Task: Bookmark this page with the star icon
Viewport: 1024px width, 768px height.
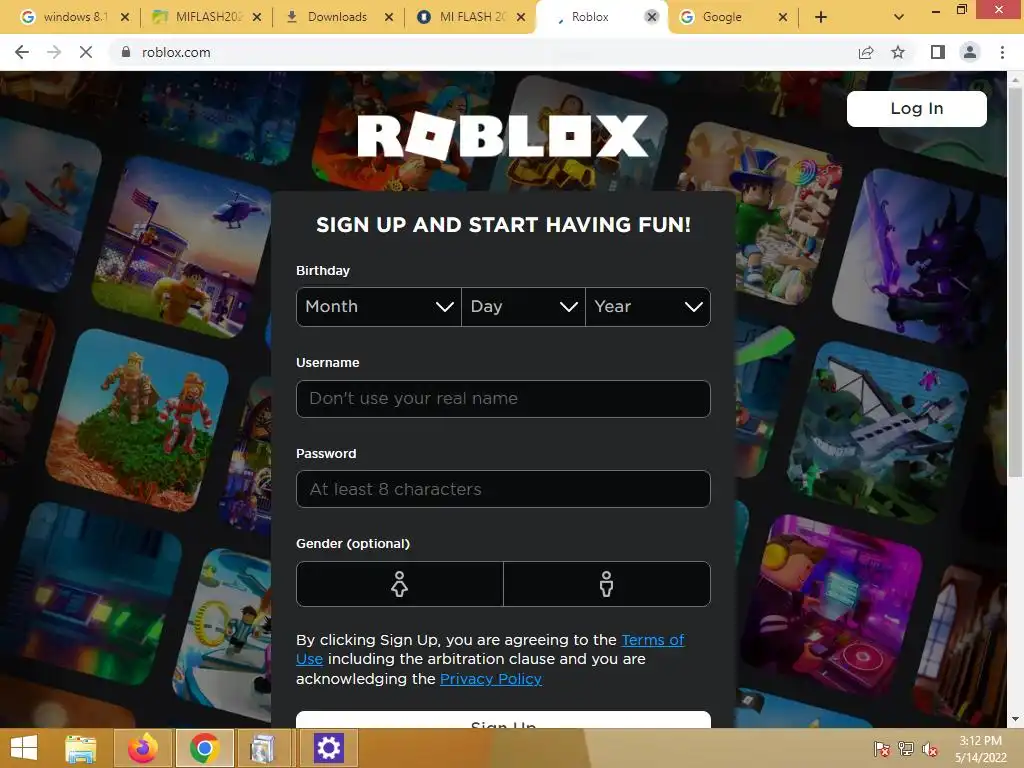Action: [898, 52]
